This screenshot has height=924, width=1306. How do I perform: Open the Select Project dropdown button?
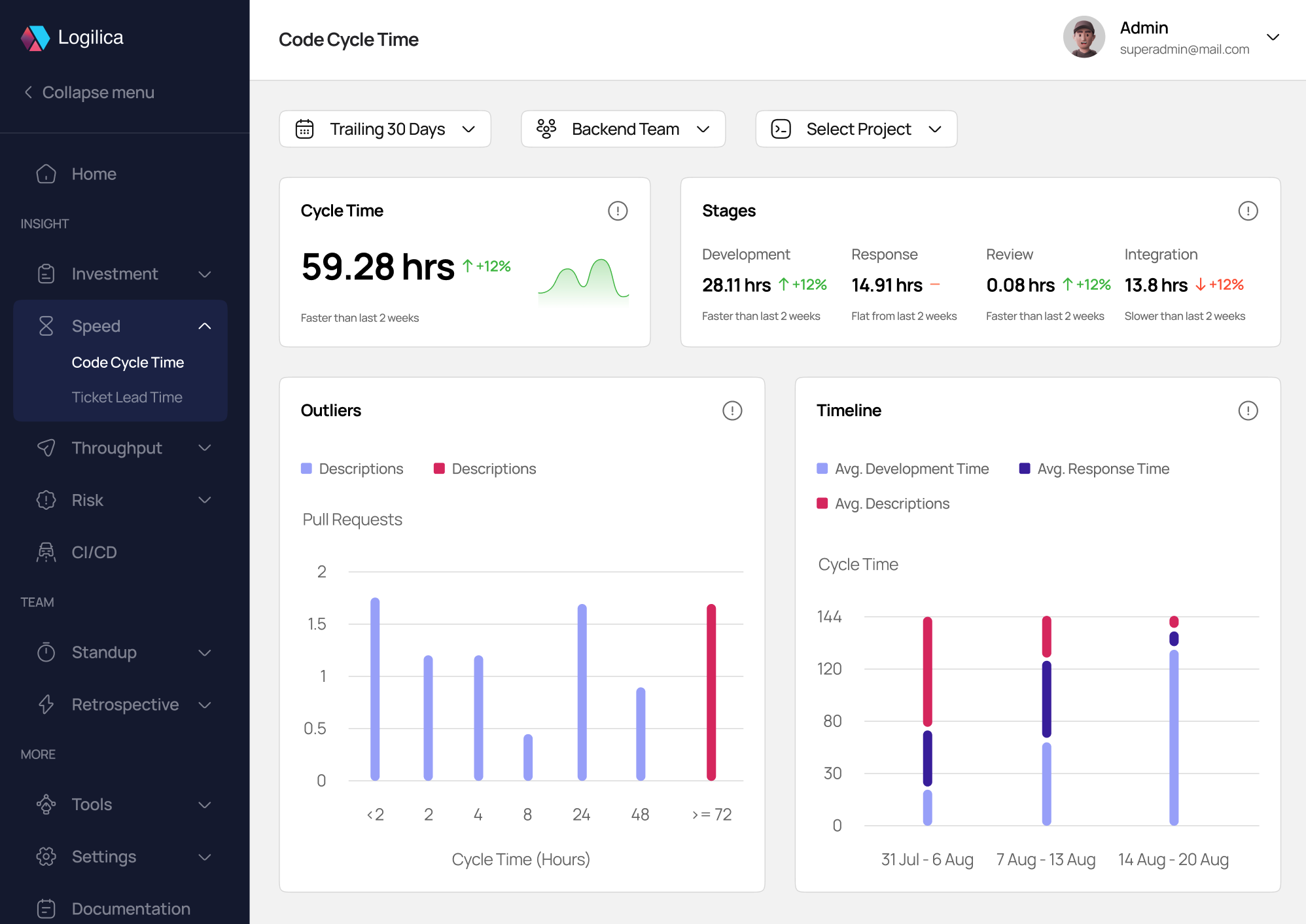click(856, 129)
